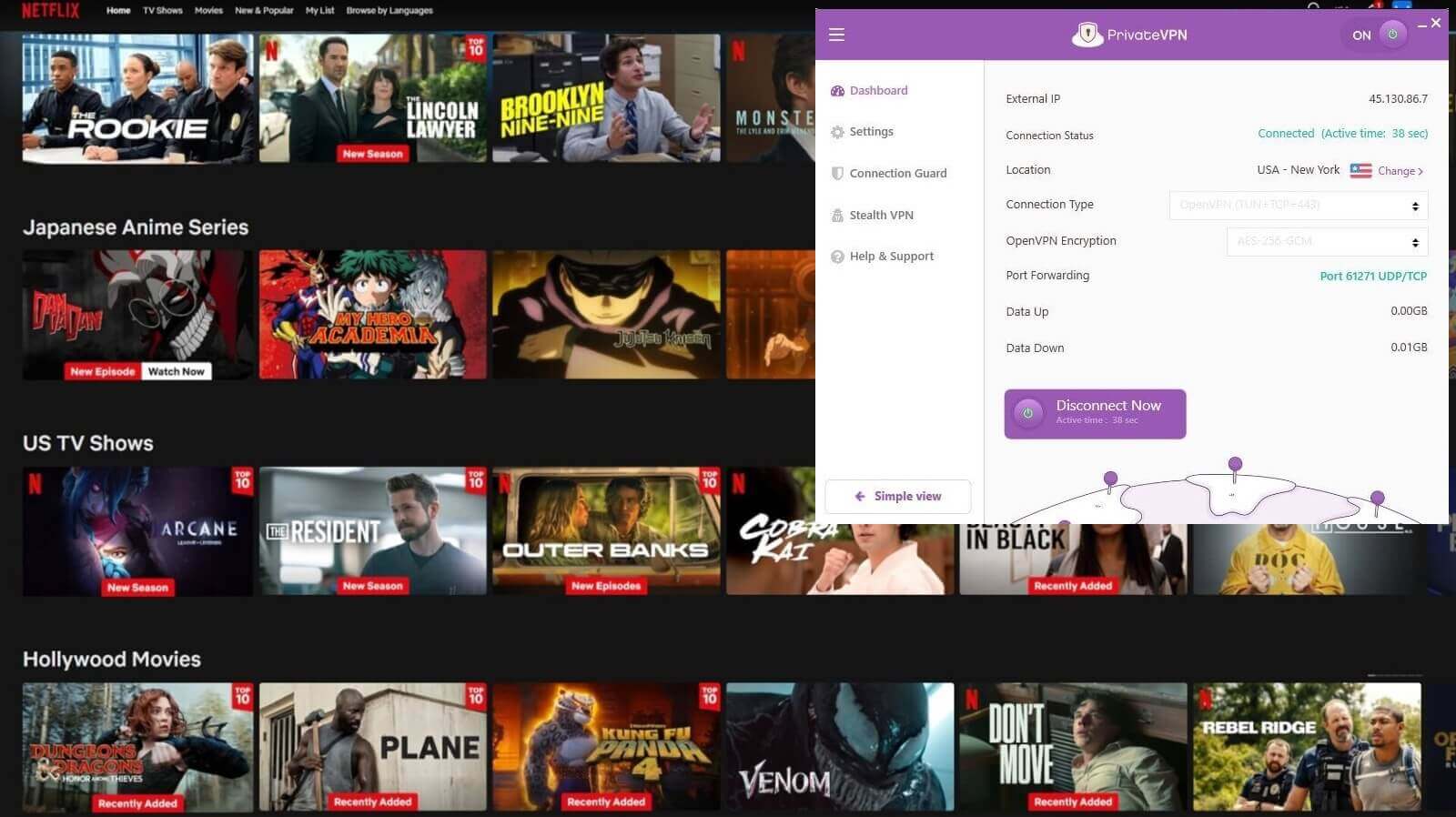This screenshot has height=817, width=1456.
Task: Open Venom movie thumbnail
Action: click(840, 747)
